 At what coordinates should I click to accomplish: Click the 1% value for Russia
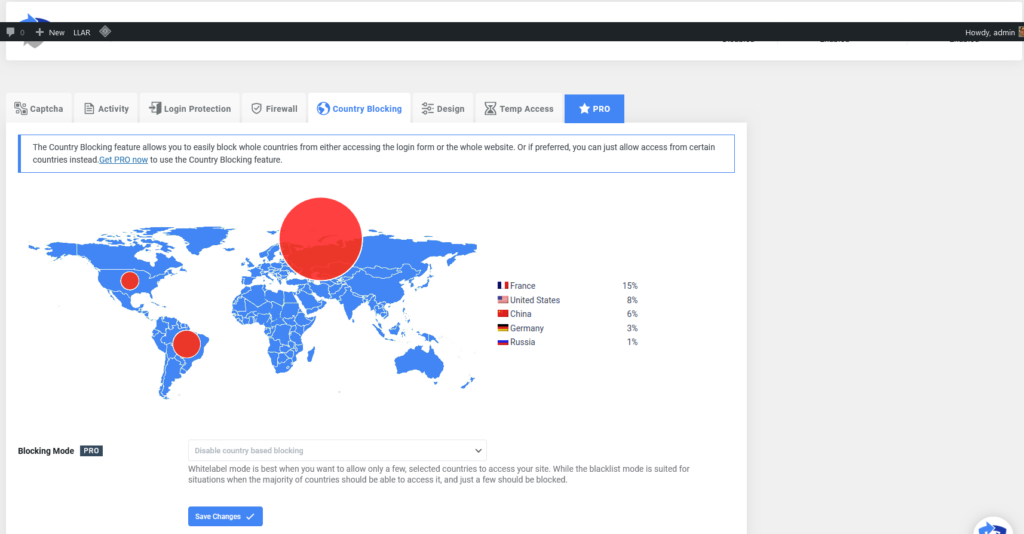pyautogui.click(x=632, y=342)
